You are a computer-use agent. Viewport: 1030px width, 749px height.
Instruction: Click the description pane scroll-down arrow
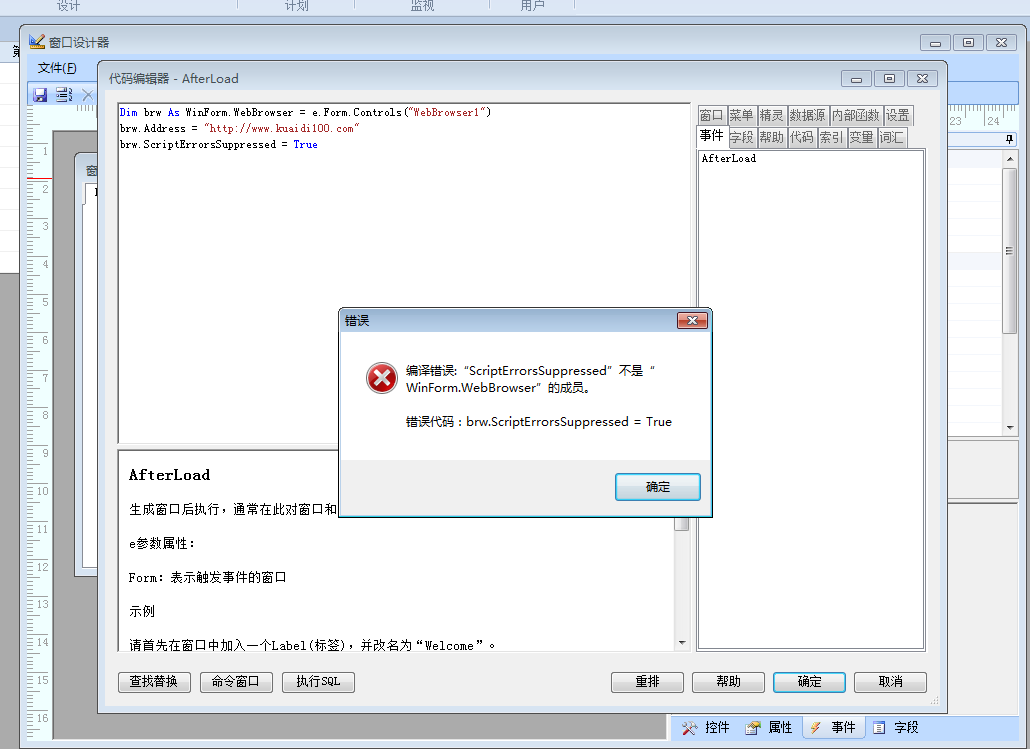pyautogui.click(x=682, y=643)
